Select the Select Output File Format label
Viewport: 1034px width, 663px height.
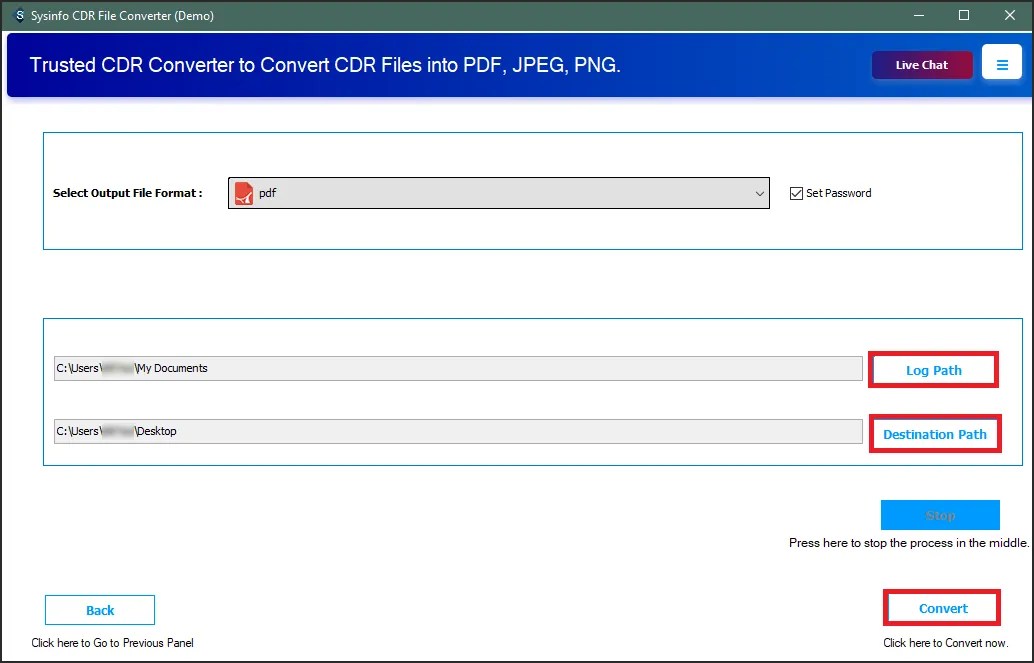[129, 193]
